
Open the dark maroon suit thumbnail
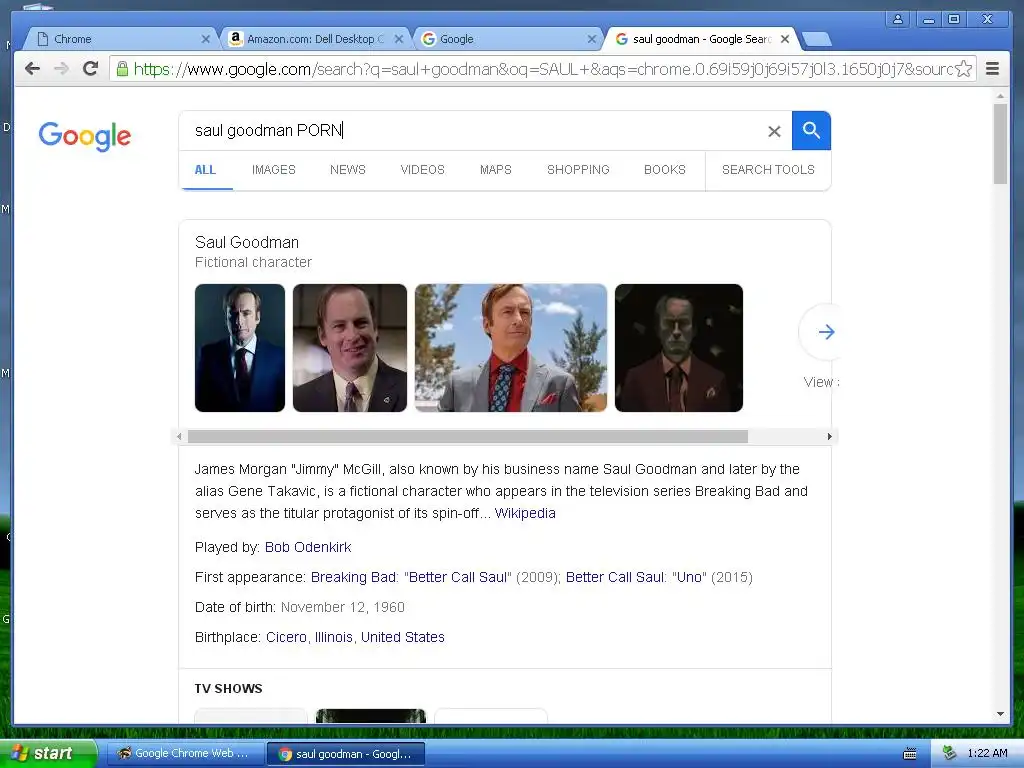[x=679, y=348]
